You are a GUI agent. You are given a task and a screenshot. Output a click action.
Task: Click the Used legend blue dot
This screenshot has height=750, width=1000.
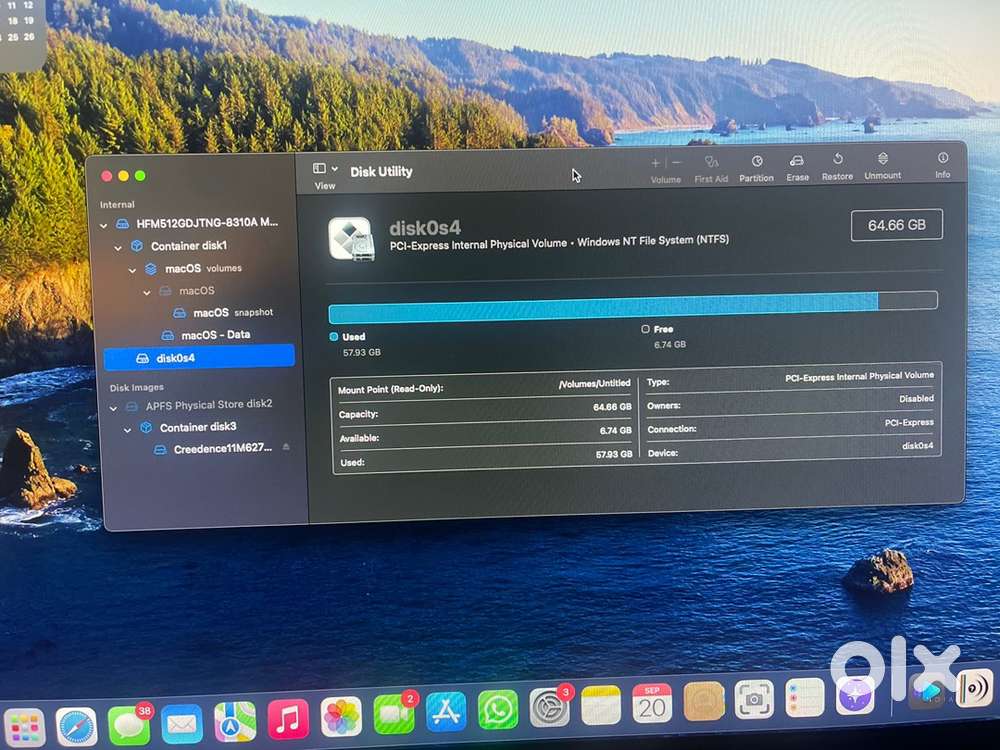point(334,337)
